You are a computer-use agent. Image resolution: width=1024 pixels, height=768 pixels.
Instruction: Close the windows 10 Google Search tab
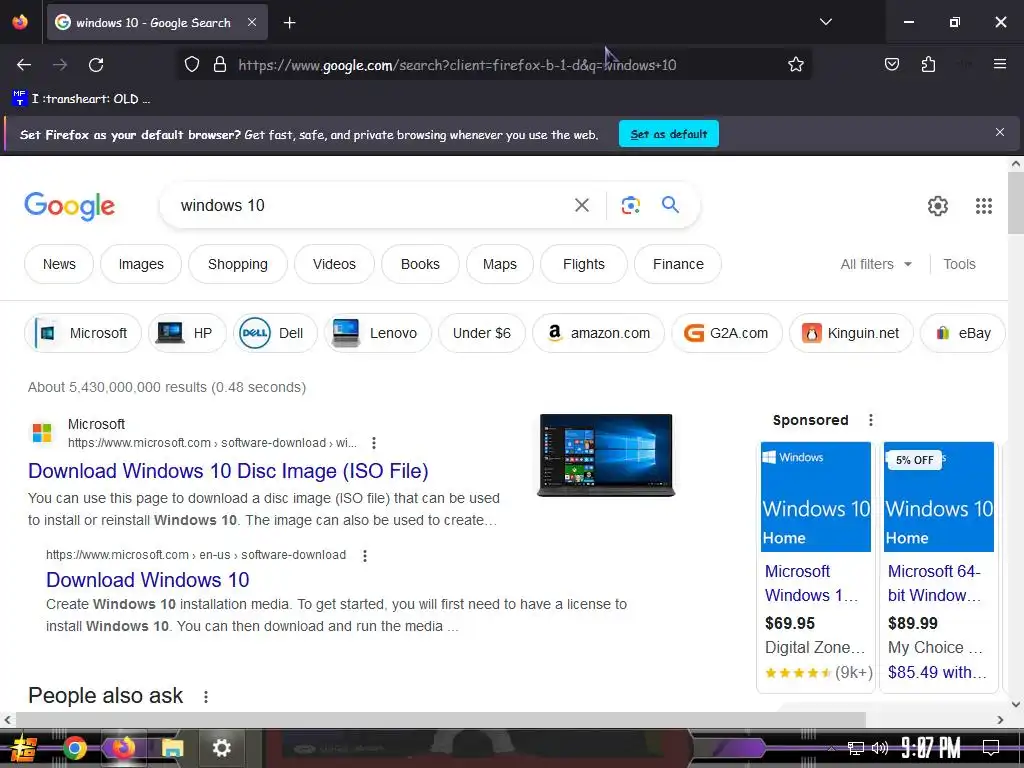(252, 22)
